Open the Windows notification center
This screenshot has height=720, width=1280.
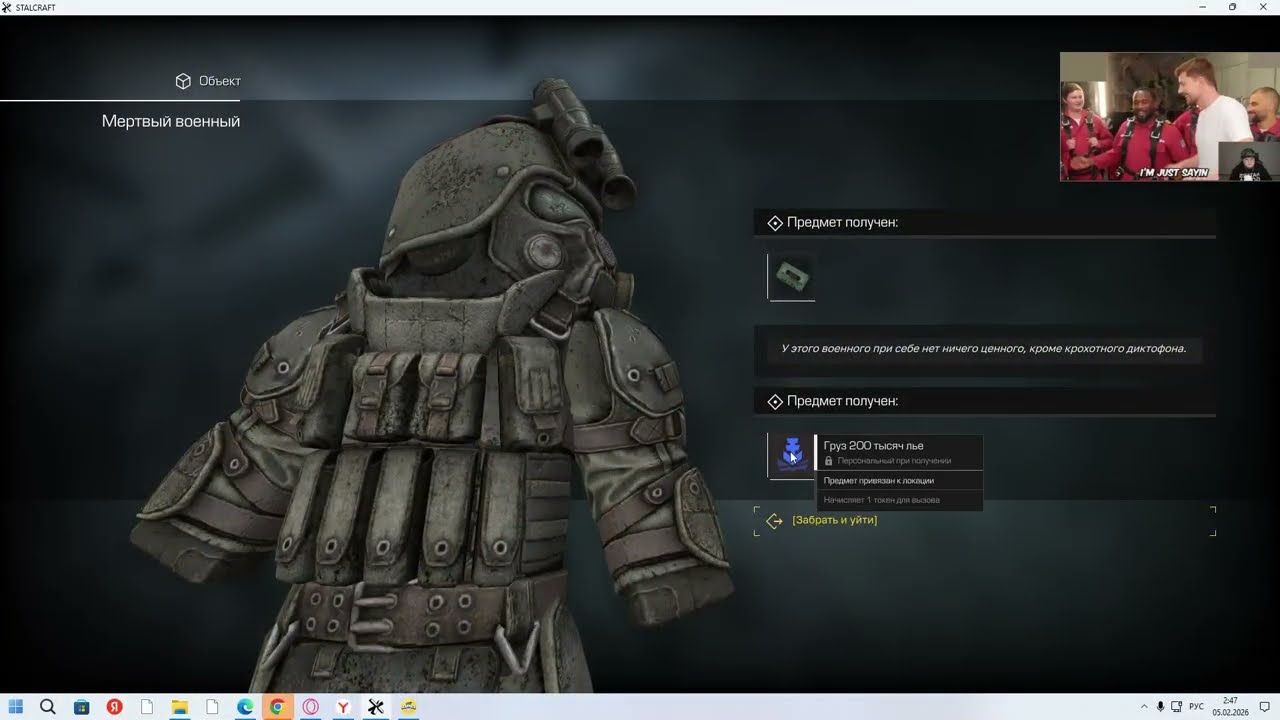(x=1264, y=707)
